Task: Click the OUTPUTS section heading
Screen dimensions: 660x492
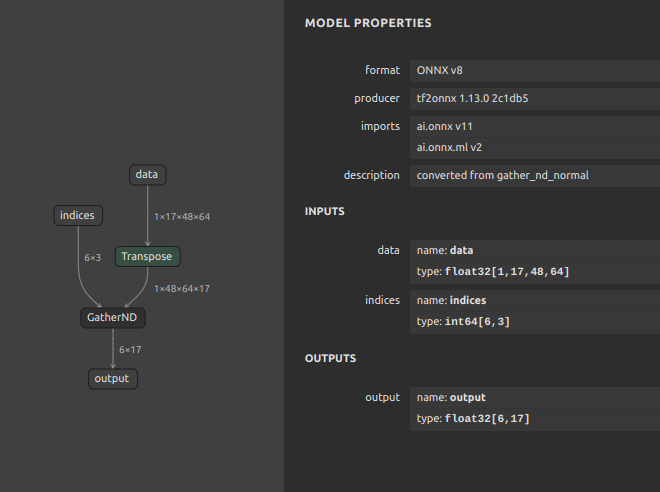Action: (x=330, y=359)
